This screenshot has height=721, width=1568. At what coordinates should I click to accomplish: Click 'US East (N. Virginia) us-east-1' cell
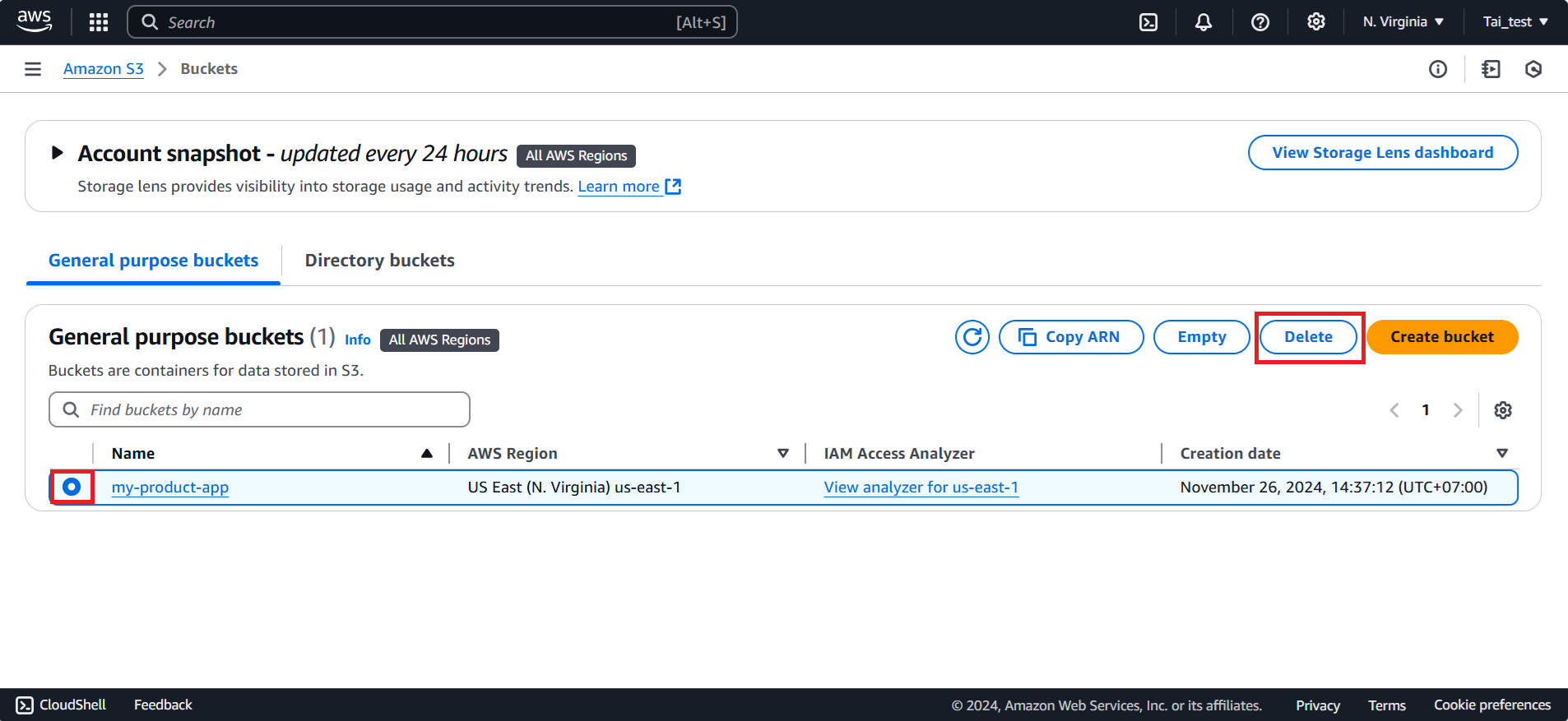coord(574,487)
